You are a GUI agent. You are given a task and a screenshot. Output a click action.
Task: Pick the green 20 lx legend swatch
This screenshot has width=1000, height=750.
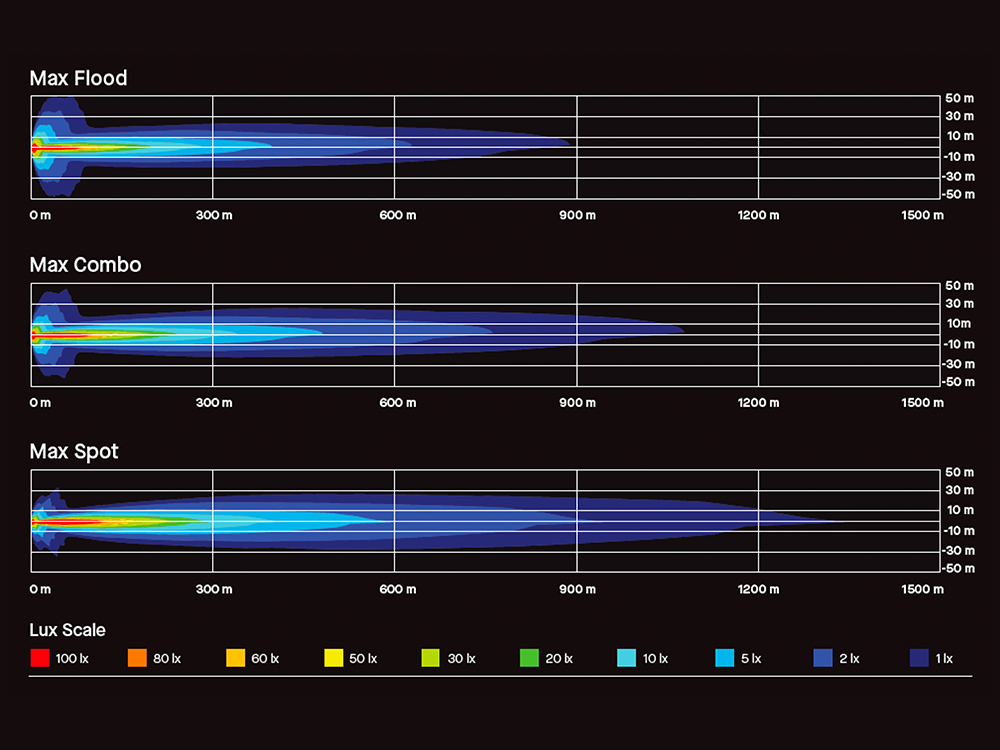(x=530, y=658)
